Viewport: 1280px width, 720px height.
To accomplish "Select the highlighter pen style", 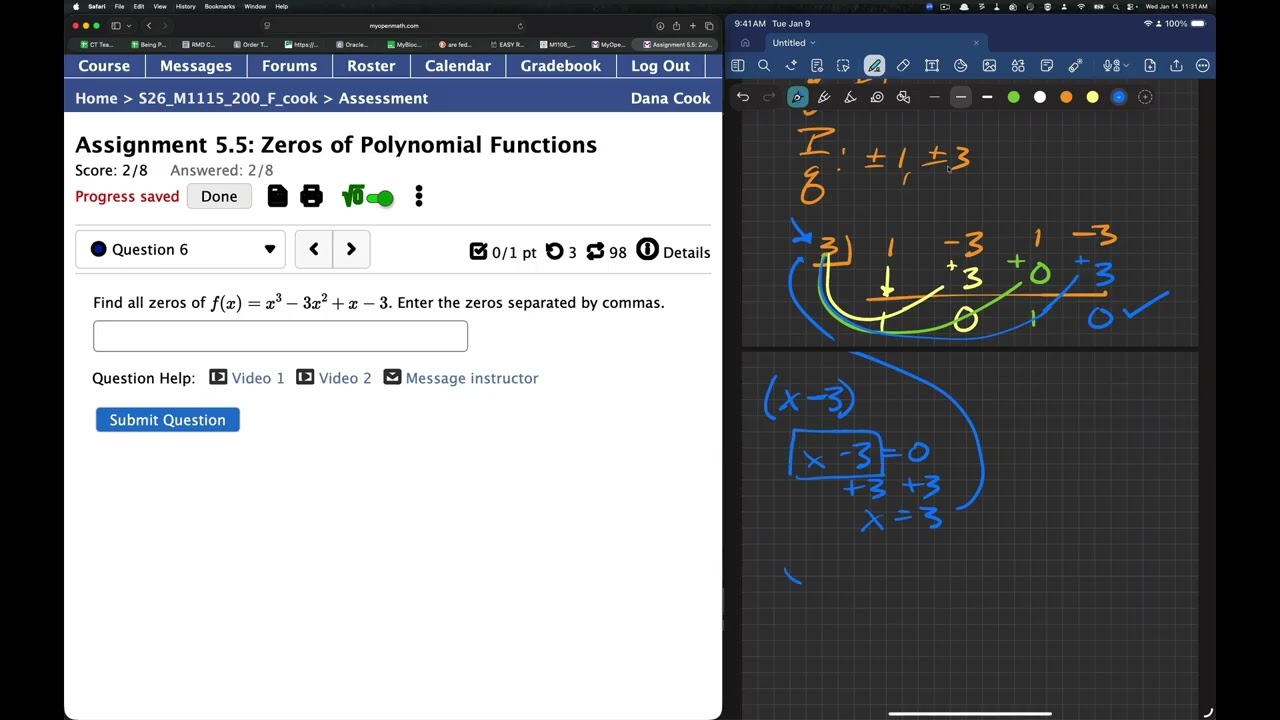I will [850, 97].
